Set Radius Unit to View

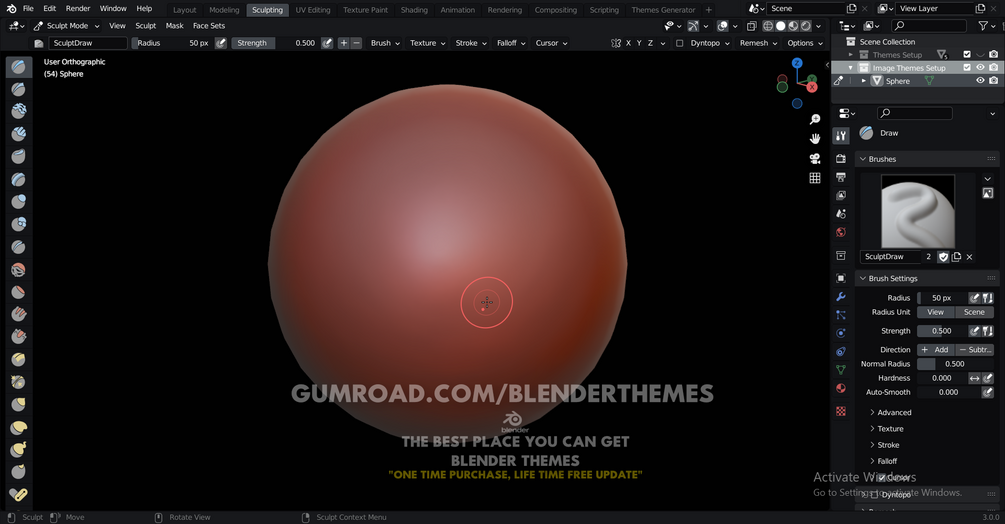point(936,312)
